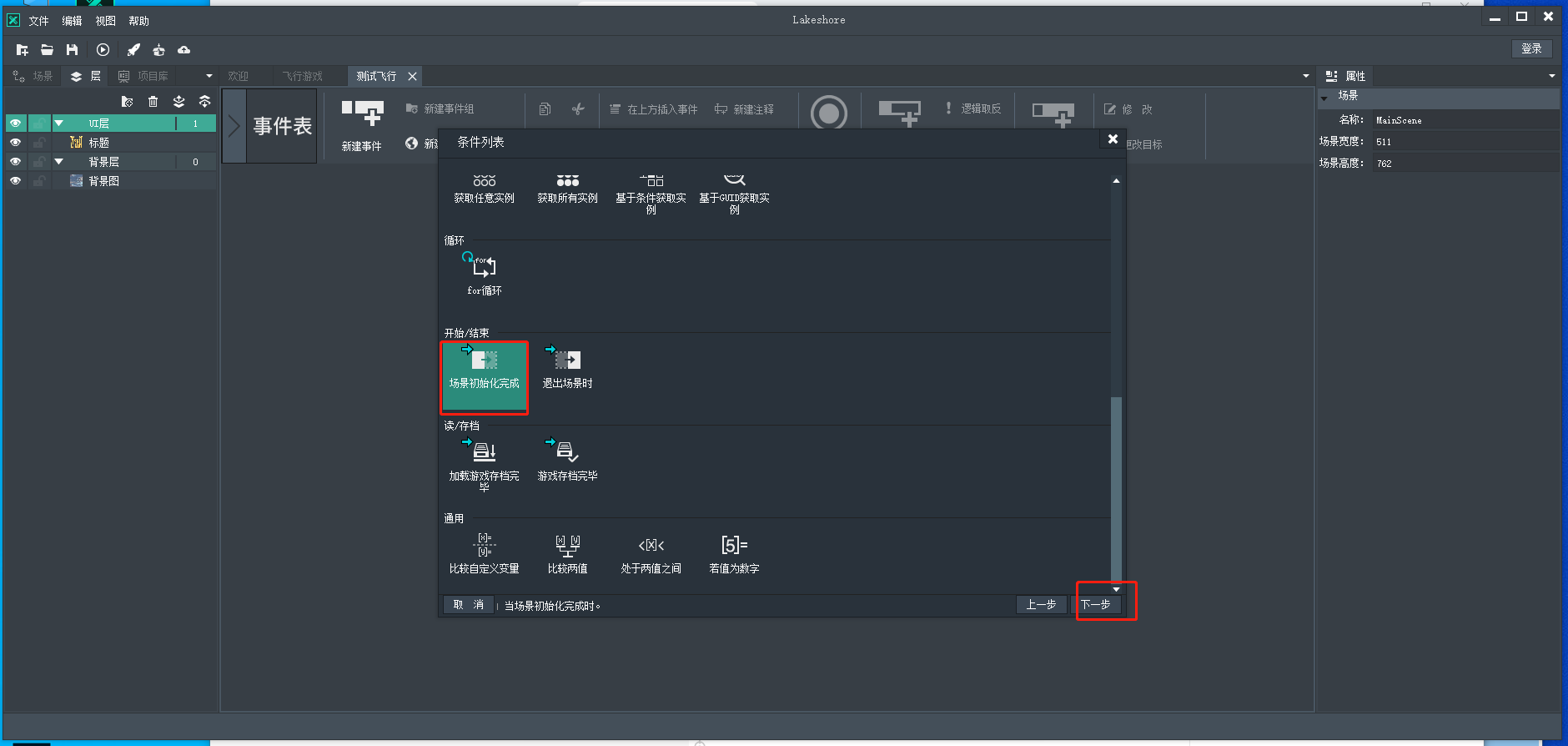Click the cloud upload icon
Screen dimensions: 1568x746
pos(183,50)
